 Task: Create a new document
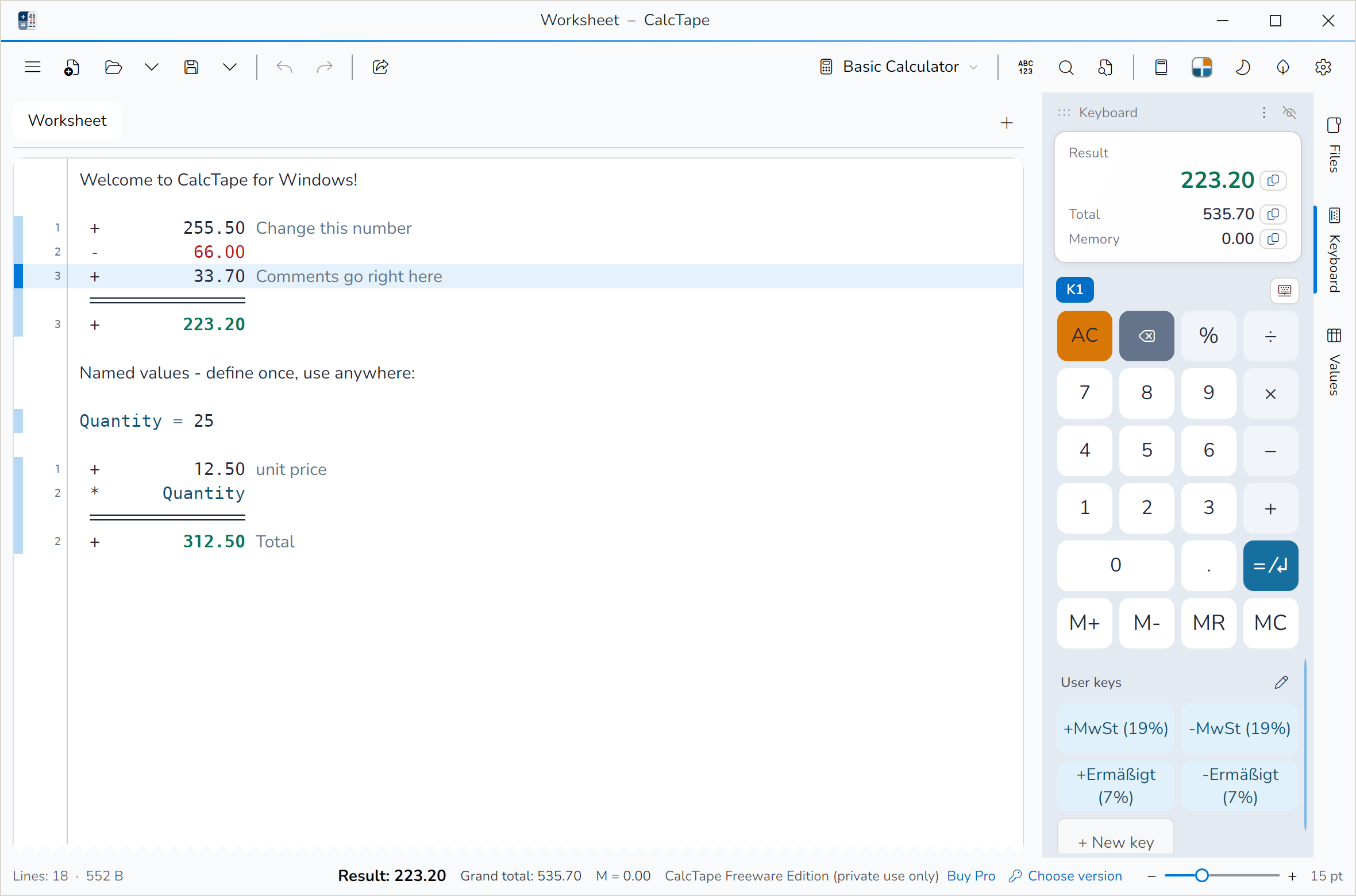(72, 67)
